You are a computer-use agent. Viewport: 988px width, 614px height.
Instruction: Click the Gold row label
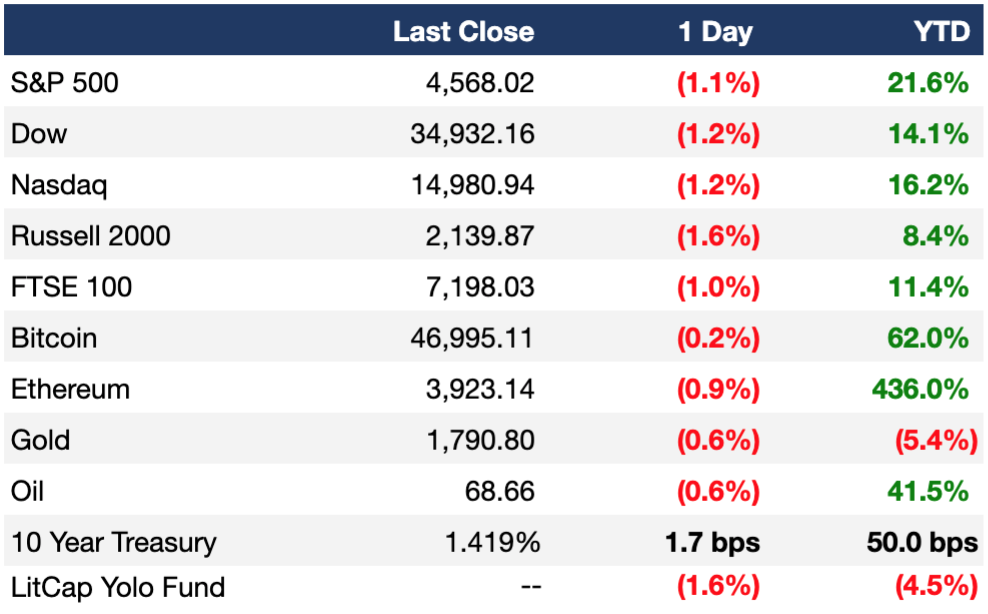(x=40, y=440)
